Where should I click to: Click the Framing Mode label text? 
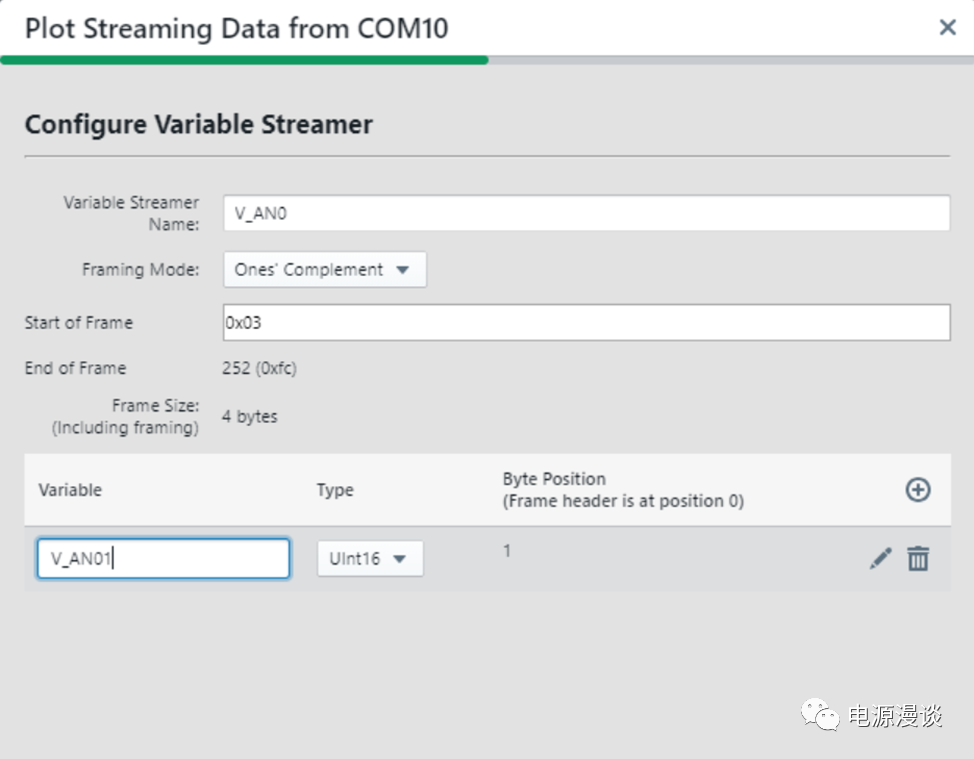point(140,269)
